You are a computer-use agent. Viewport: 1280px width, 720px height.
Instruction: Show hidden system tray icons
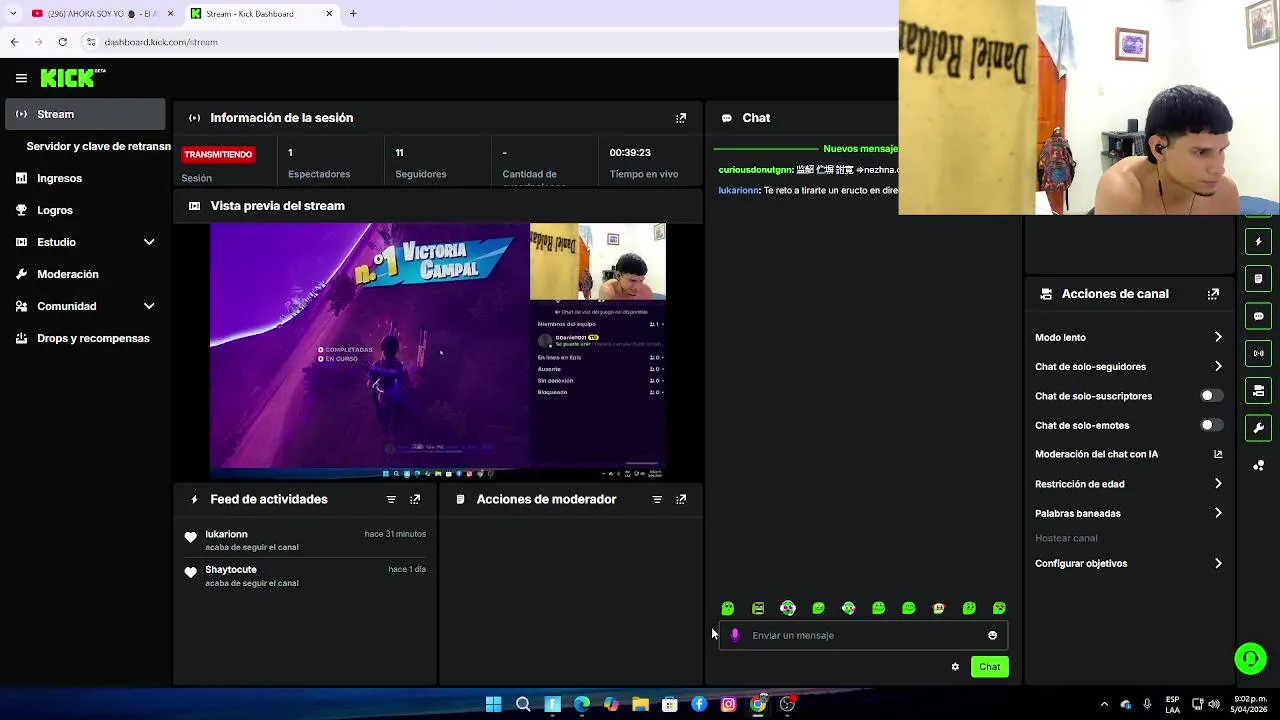coord(1104,704)
